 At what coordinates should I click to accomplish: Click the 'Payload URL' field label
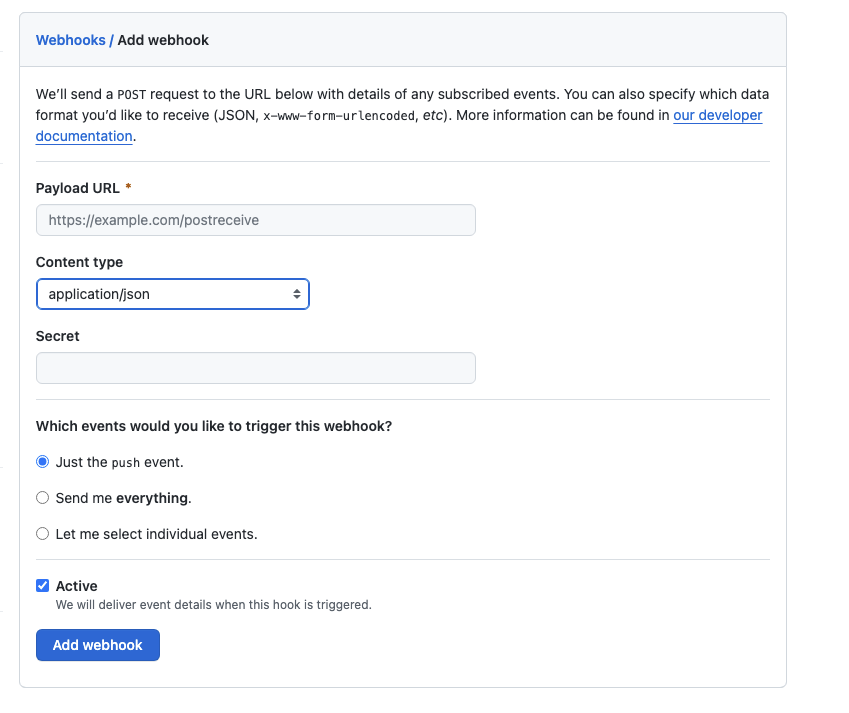(78, 188)
